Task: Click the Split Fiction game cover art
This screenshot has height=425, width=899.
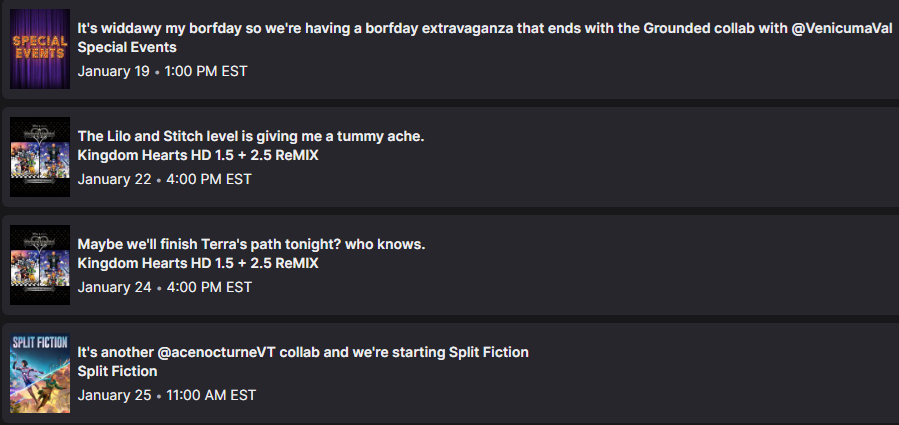Action: [x=40, y=372]
